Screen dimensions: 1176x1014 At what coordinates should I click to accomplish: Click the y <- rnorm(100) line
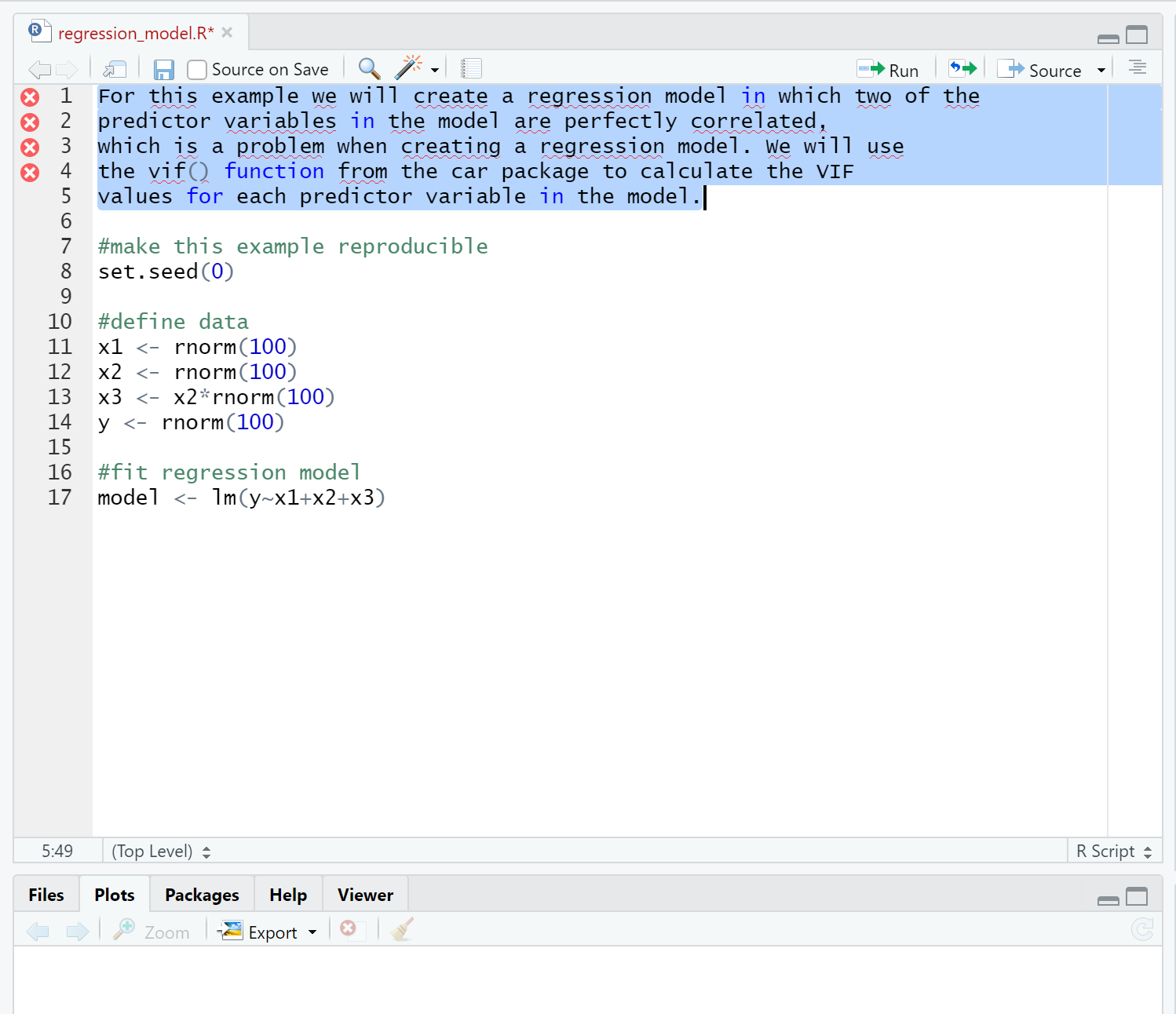pyautogui.click(x=192, y=423)
